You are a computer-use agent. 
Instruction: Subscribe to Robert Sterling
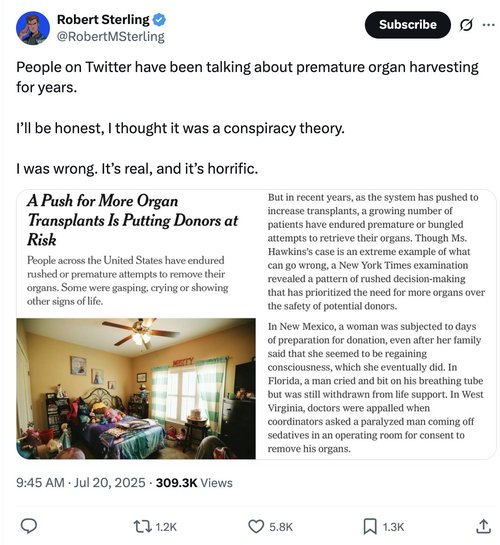point(407,25)
